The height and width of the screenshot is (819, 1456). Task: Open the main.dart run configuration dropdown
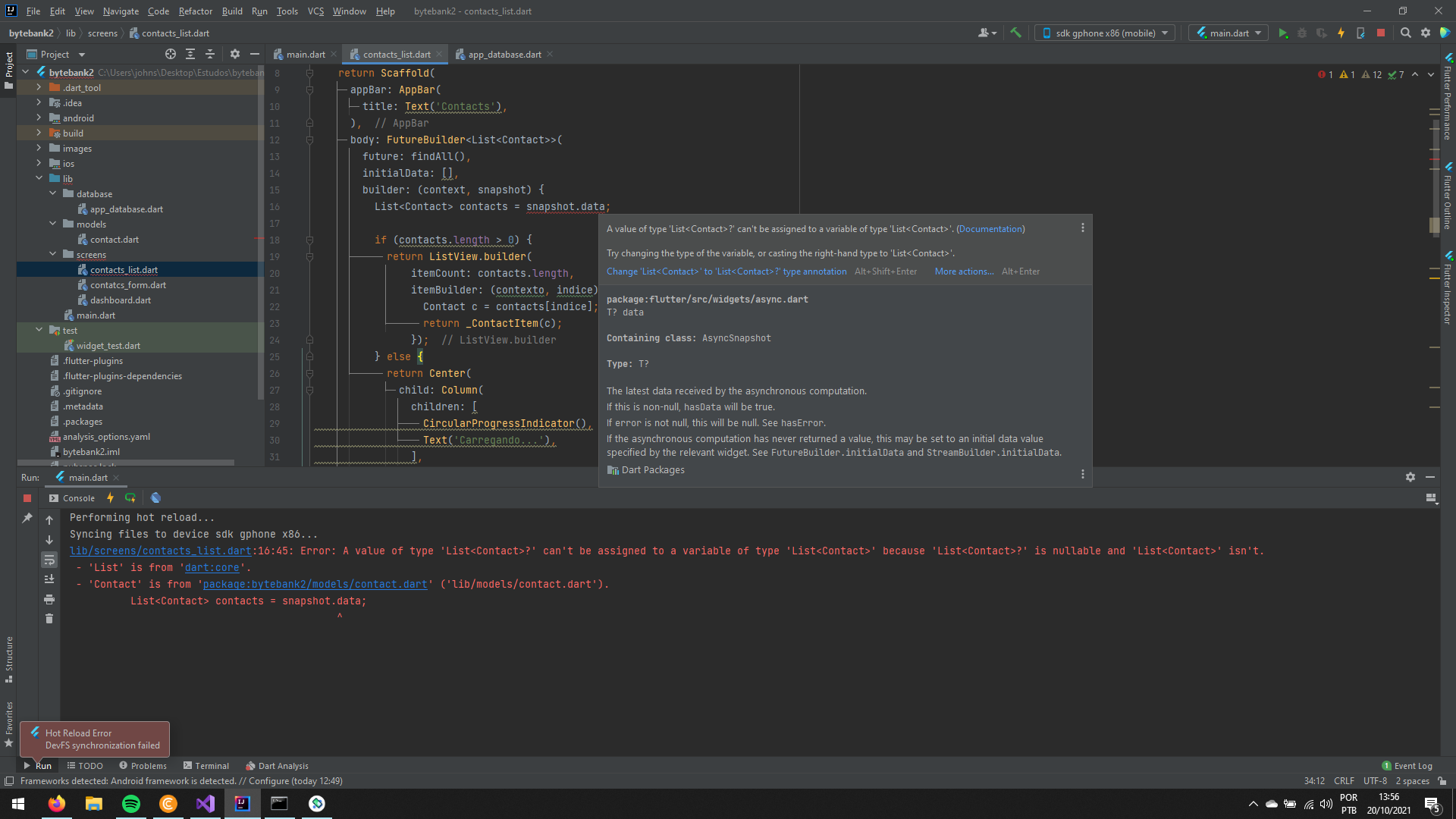pyautogui.click(x=1228, y=33)
